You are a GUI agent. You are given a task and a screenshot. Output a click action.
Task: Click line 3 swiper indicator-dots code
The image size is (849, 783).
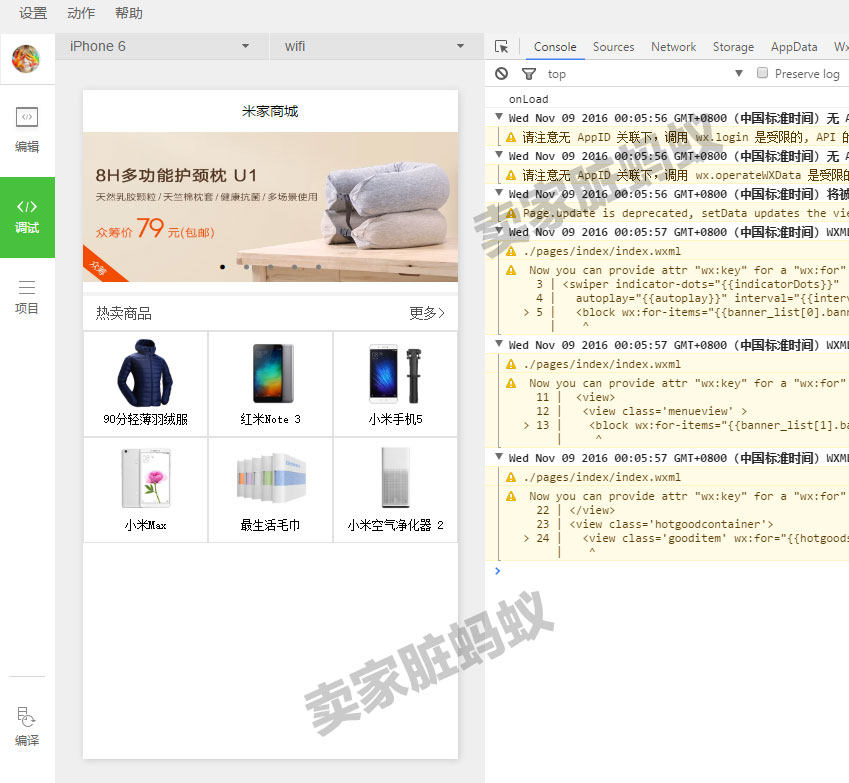point(701,284)
